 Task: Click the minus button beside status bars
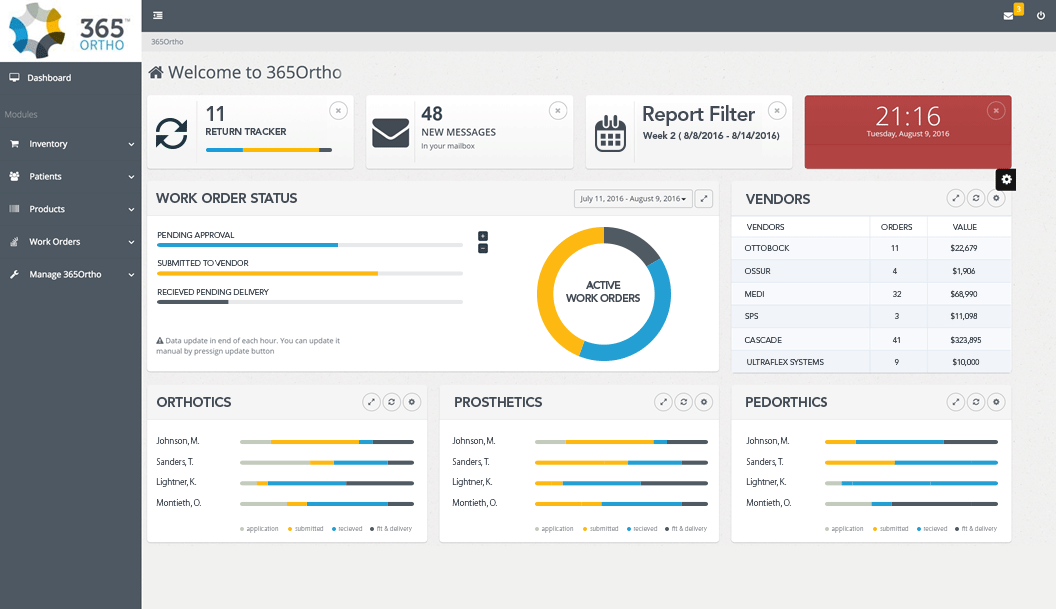pyautogui.click(x=483, y=249)
